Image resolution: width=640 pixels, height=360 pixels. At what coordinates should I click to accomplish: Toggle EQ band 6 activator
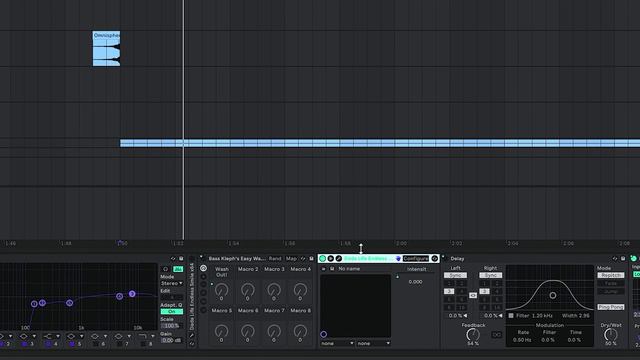pos(96,344)
